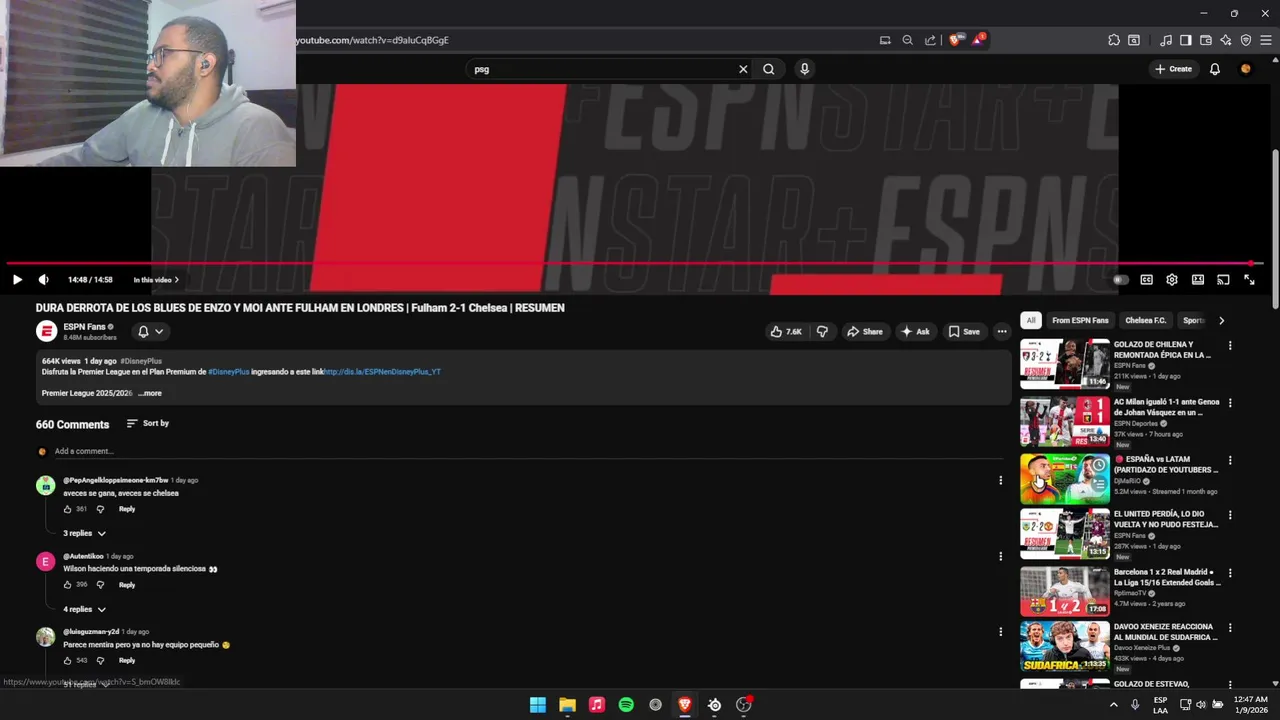Select the 'All' filter chip
Screen dimensions: 1280x720
tap(1030, 321)
